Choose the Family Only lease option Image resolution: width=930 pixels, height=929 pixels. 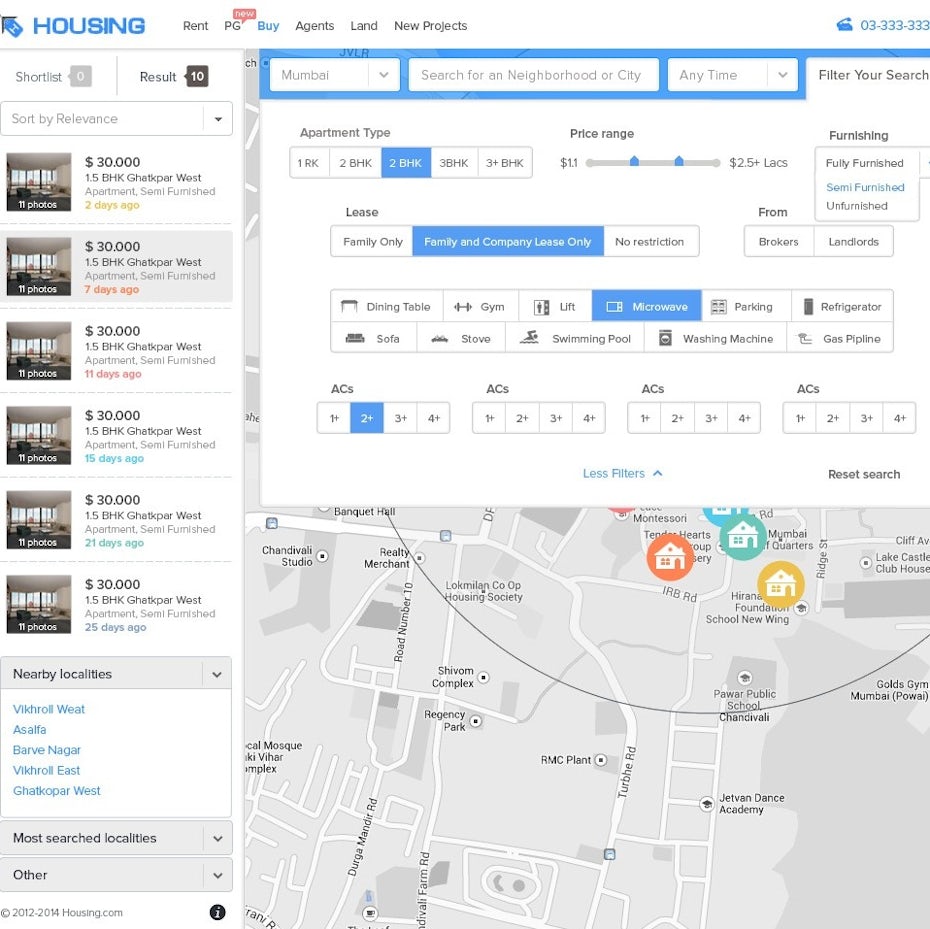click(x=372, y=242)
